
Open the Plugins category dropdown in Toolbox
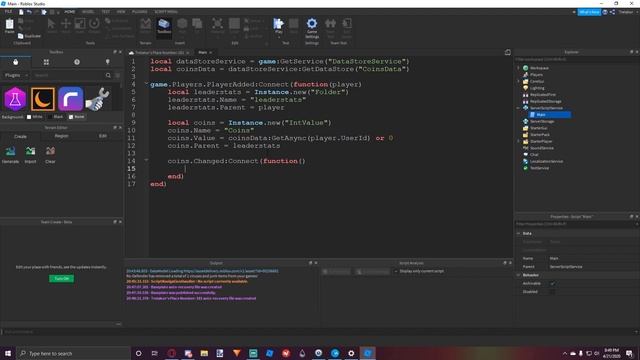pyautogui.click(x=16, y=75)
